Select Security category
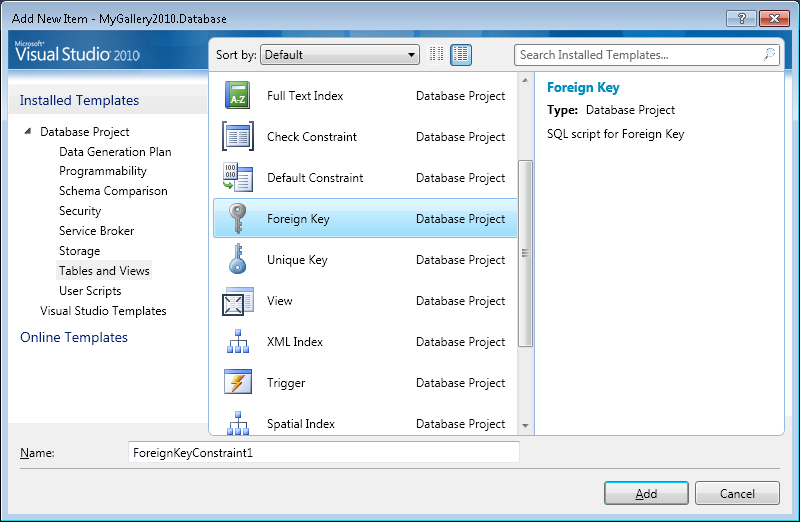 click(80, 211)
